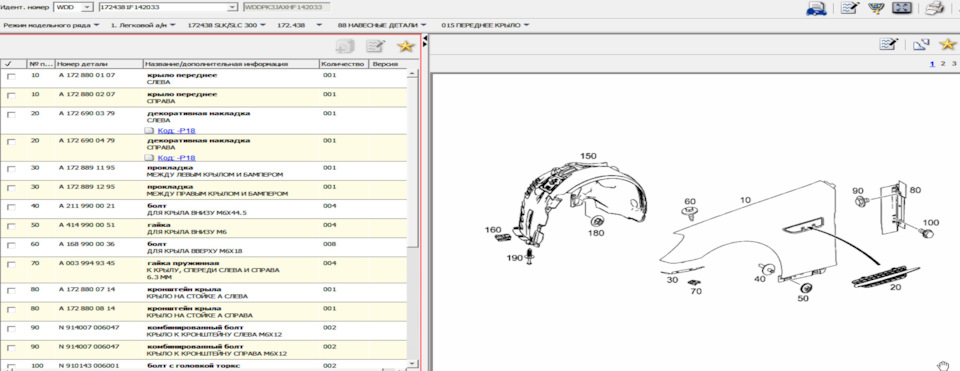
Task: Select callout 100 torx bolt on diagram
Action: coord(931,222)
